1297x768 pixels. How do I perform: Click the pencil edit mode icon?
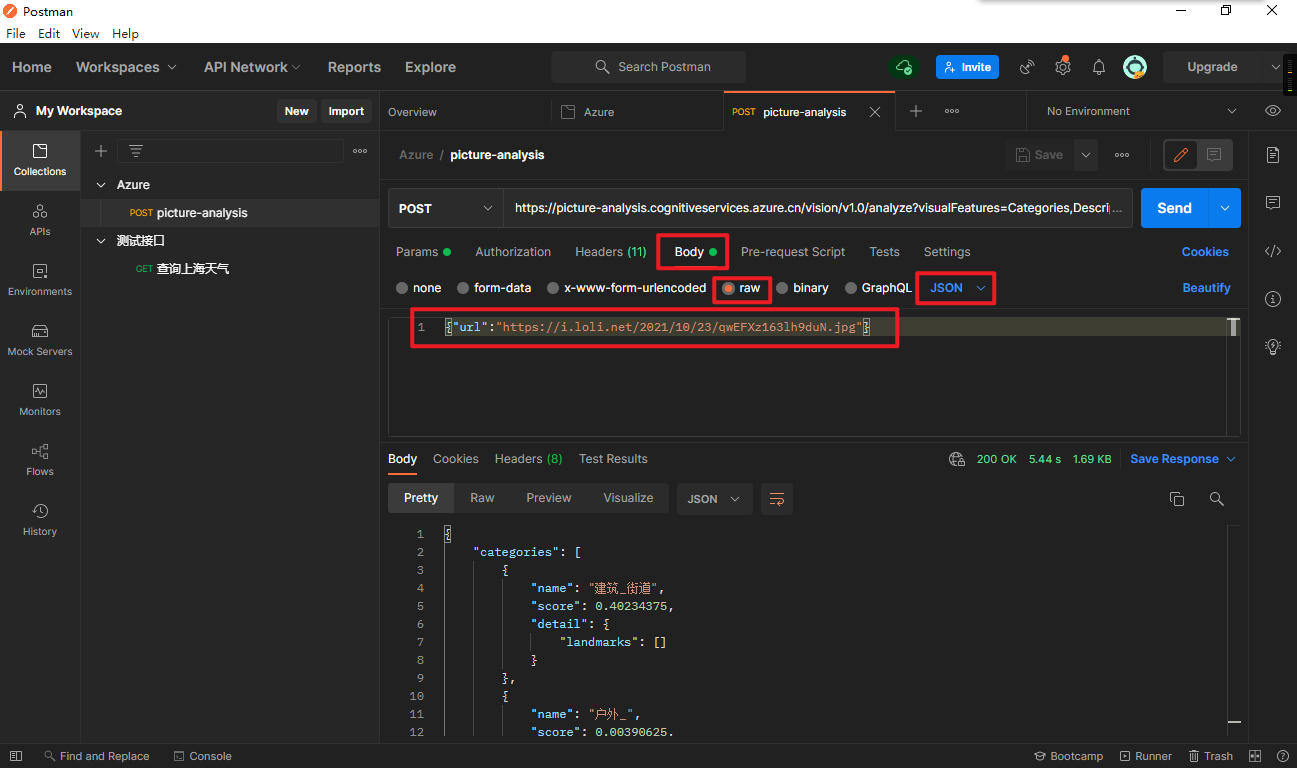tap(1181, 155)
